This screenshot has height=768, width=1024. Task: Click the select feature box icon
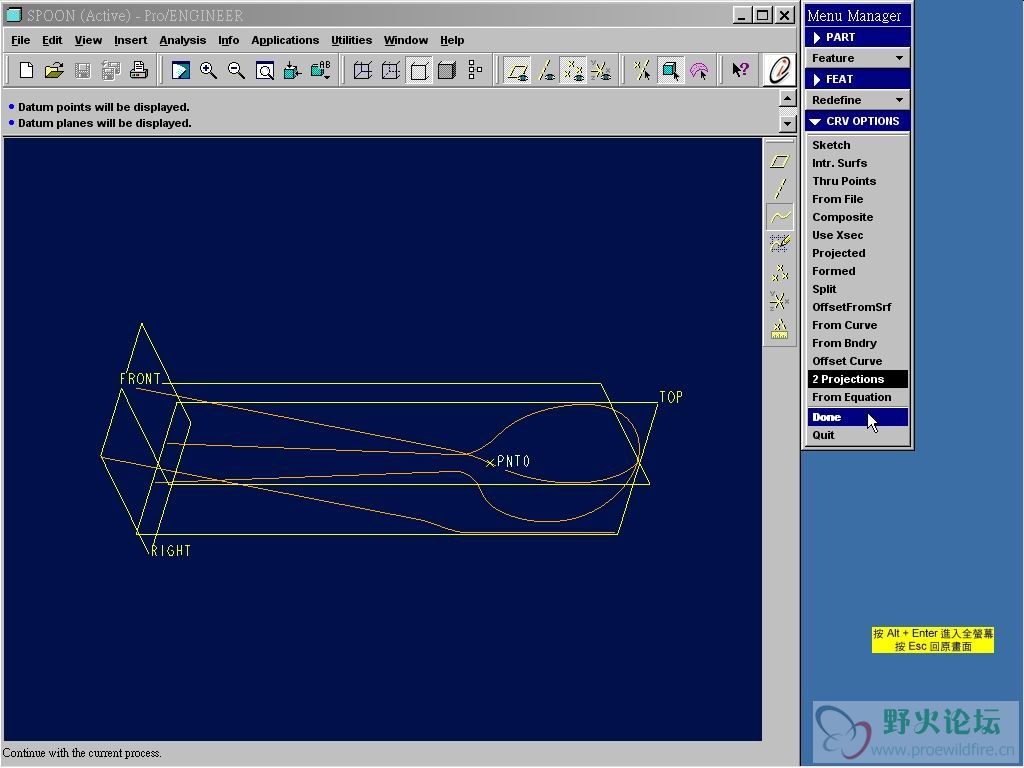[671, 70]
